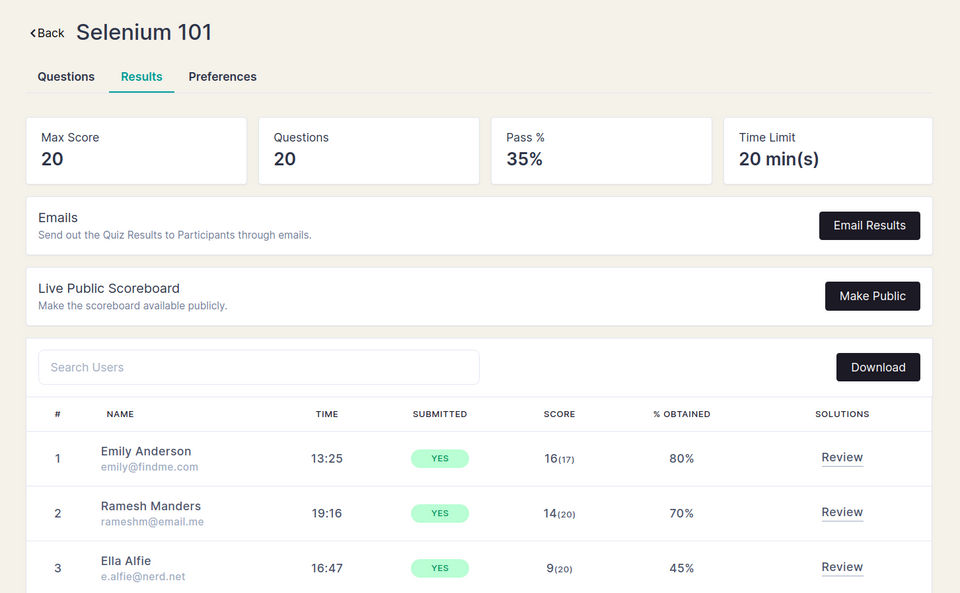Click Emily Anderson's submitted YES badge
Screen dimensions: 960x593
tap(440, 459)
